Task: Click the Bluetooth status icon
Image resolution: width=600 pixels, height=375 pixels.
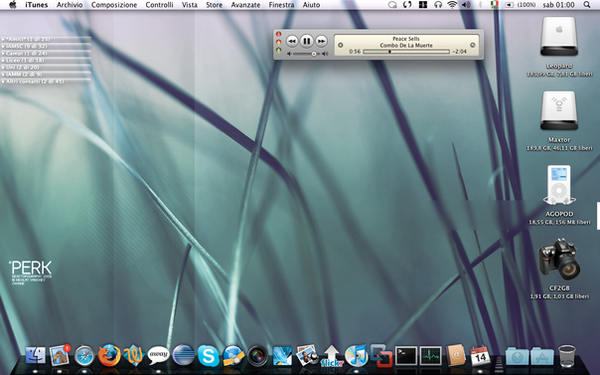Action: click(481, 5)
